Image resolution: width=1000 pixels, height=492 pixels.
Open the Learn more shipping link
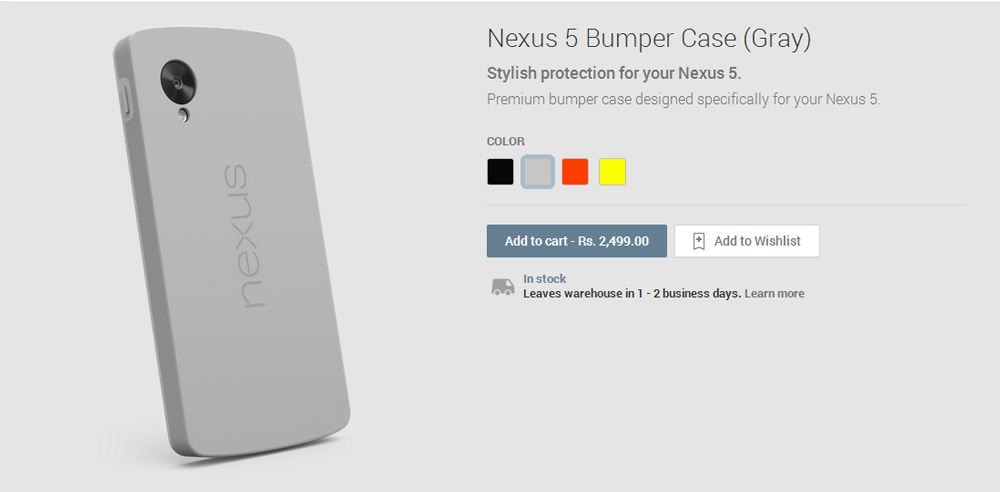point(774,294)
